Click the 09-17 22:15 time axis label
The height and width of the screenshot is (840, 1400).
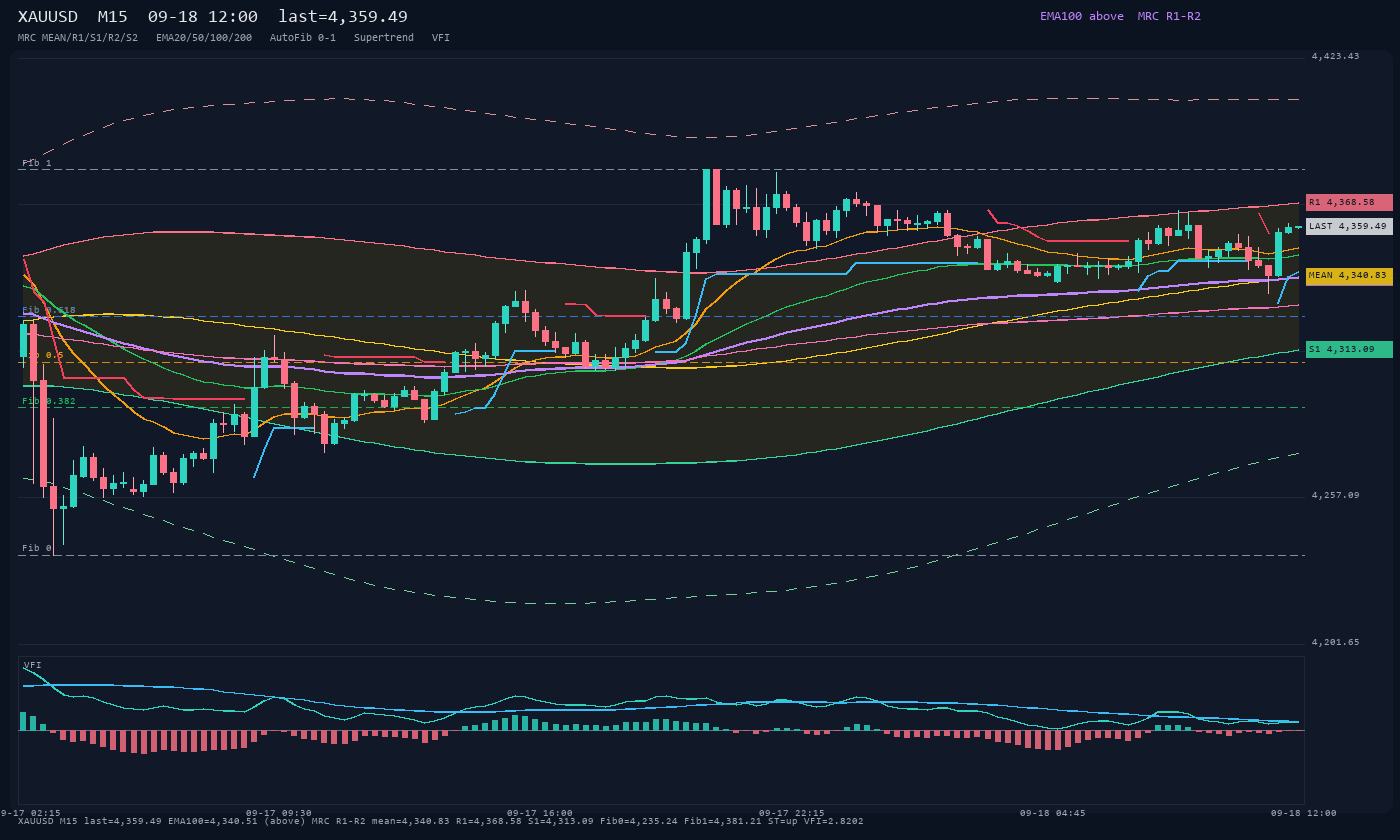tap(792, 813)
